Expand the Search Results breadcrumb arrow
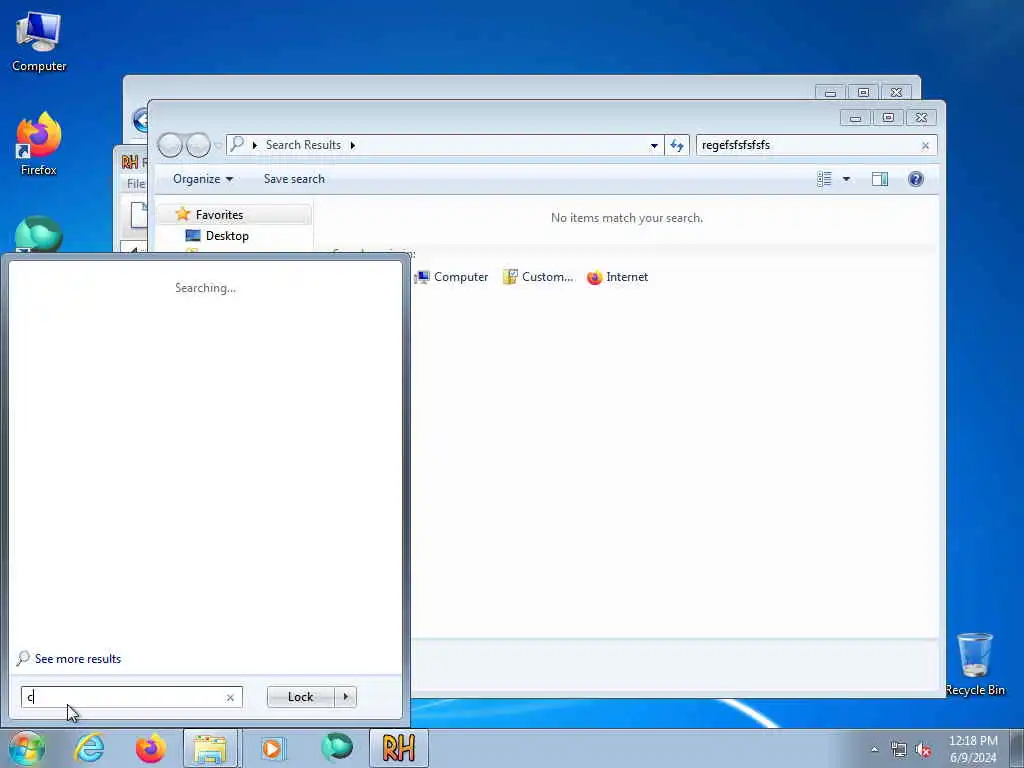 click(x=353, y=145)
